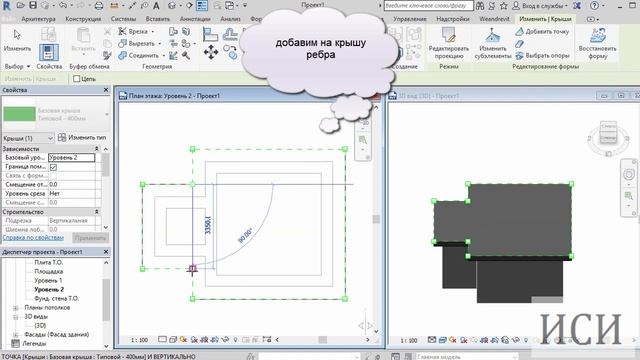Select Плита Т.О. in project browser
The image size is (640, 360).
tap(49, 262)
